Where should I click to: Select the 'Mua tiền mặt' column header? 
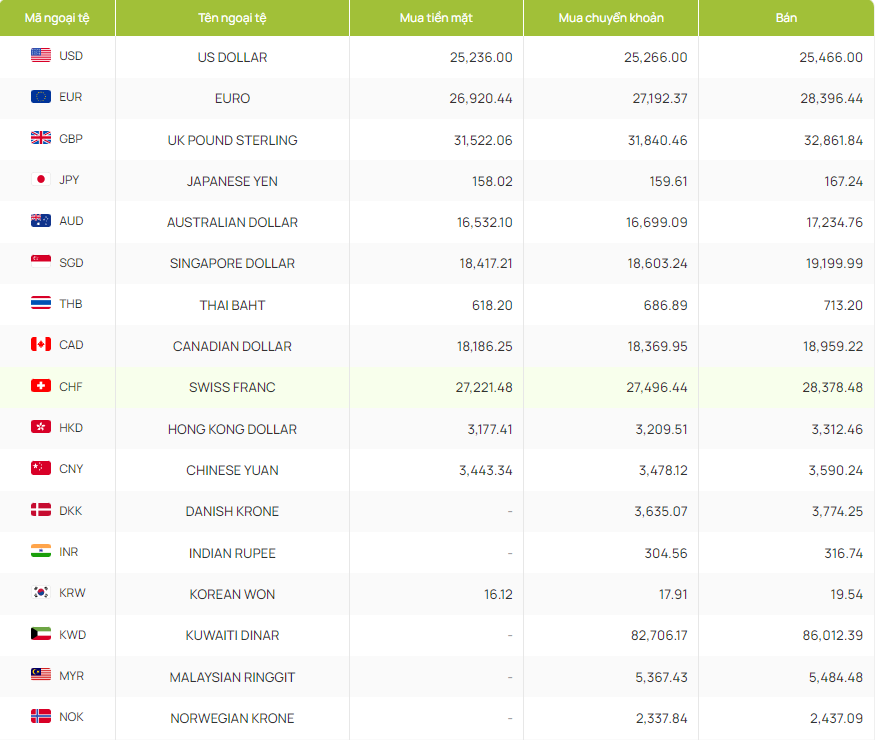436,18
